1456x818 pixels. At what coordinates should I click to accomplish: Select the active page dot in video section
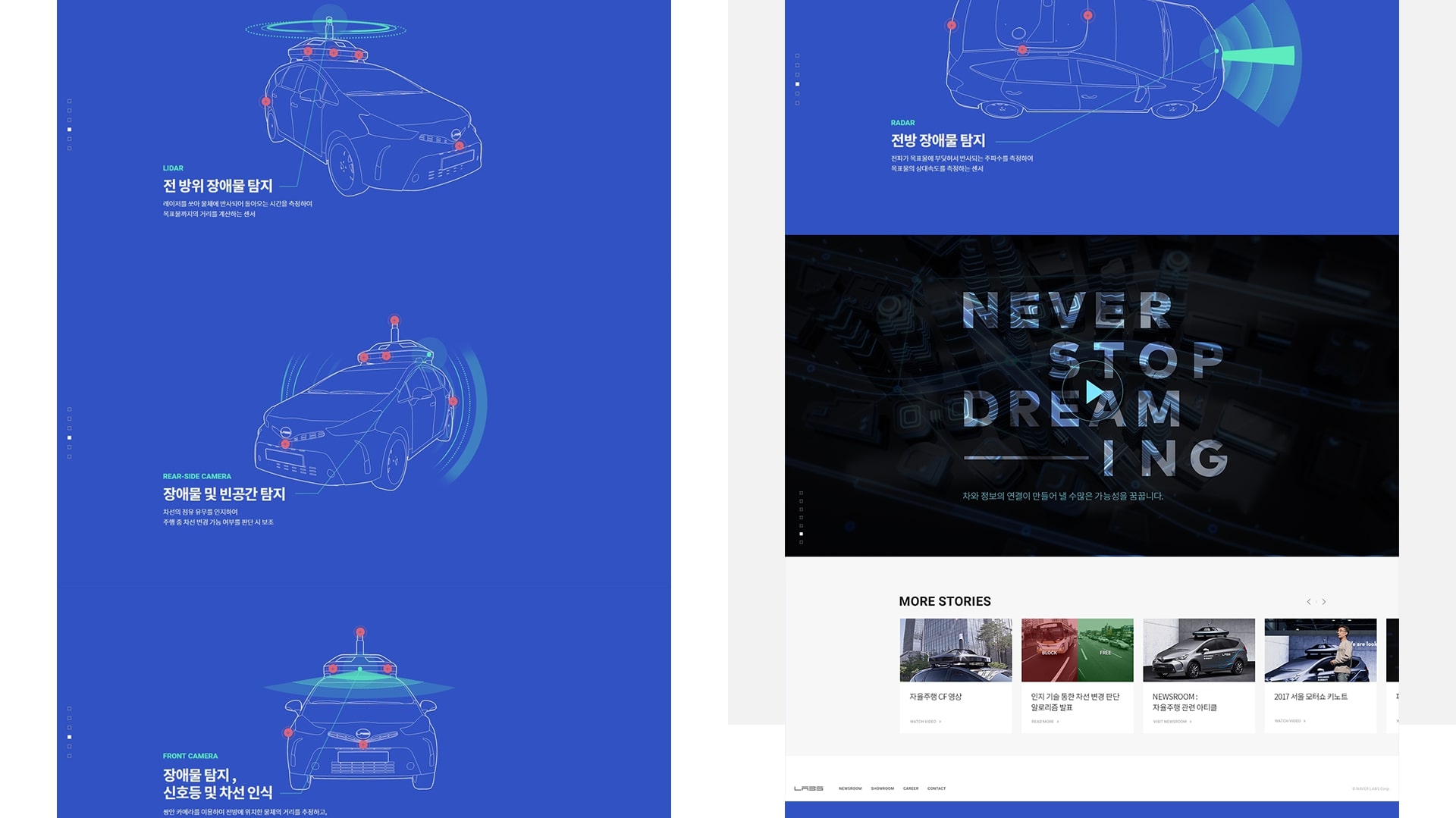(802, 534)
